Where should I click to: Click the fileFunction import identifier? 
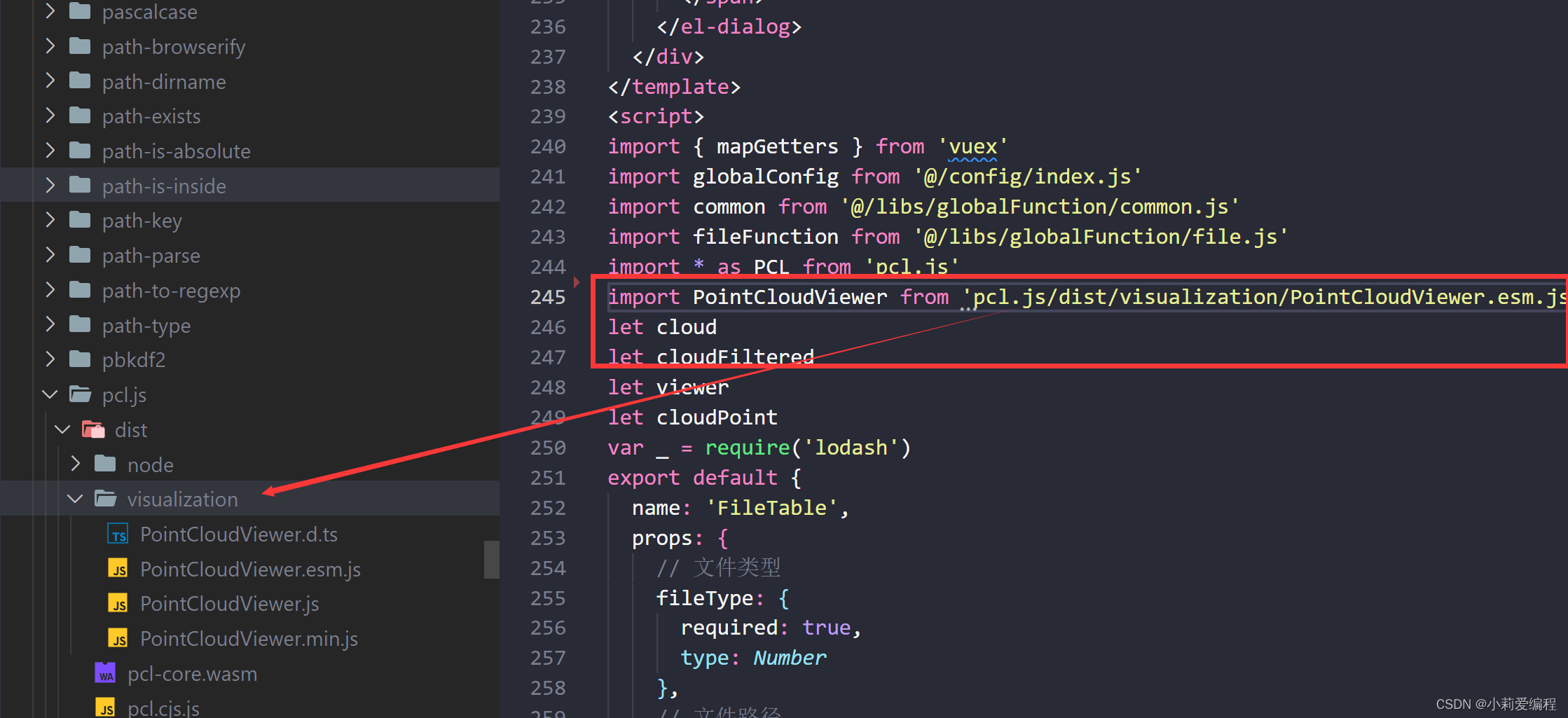[765, 237]
